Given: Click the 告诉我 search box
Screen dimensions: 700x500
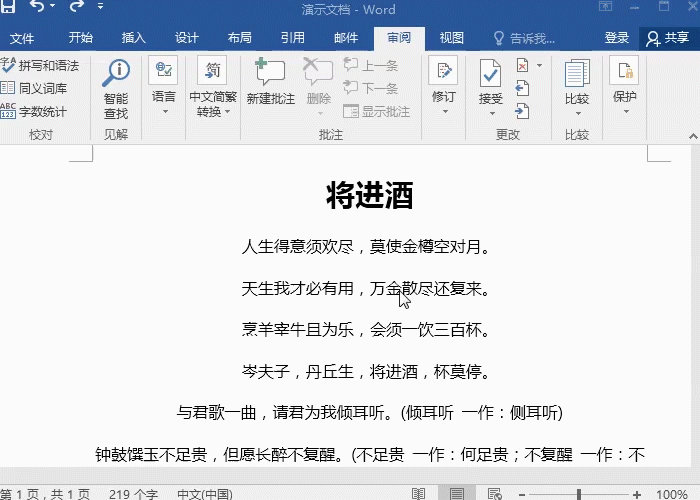Looking at the screenshot, I should point(525,39).
